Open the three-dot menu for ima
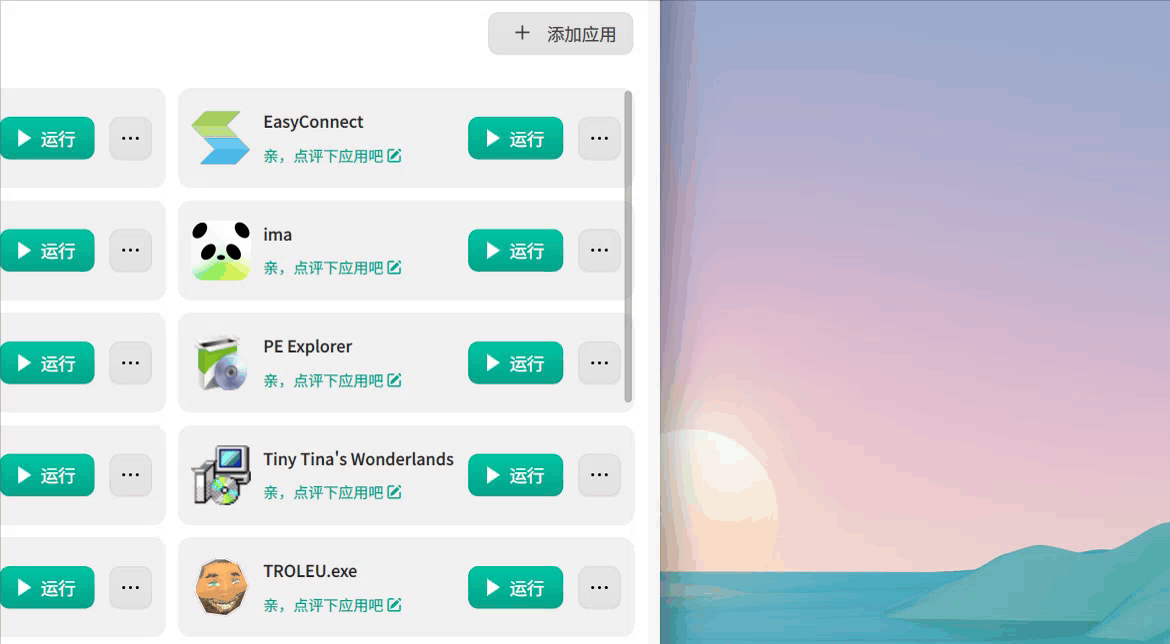 (599, 250)
